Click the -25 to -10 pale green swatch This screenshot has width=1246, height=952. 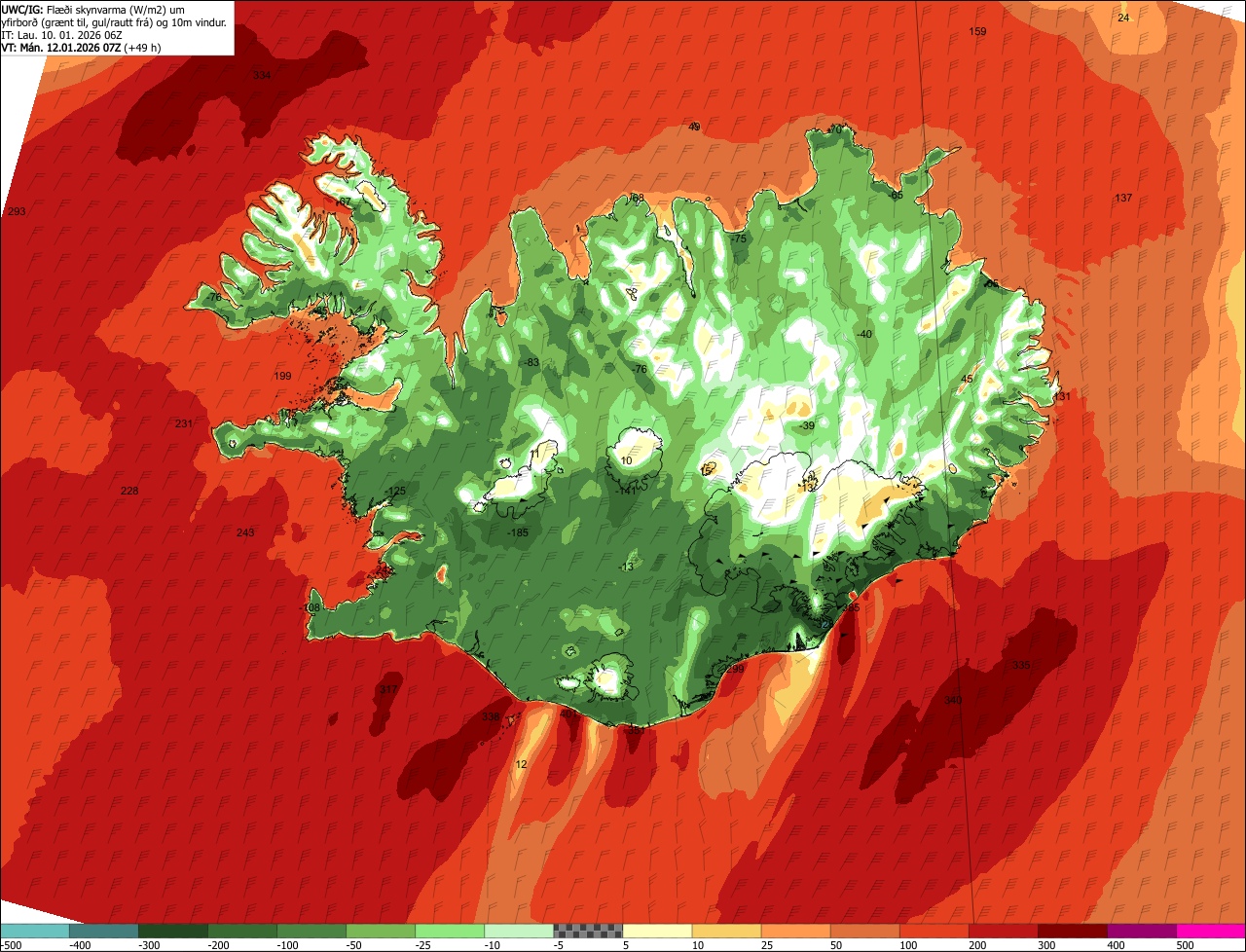pos(449,930)
